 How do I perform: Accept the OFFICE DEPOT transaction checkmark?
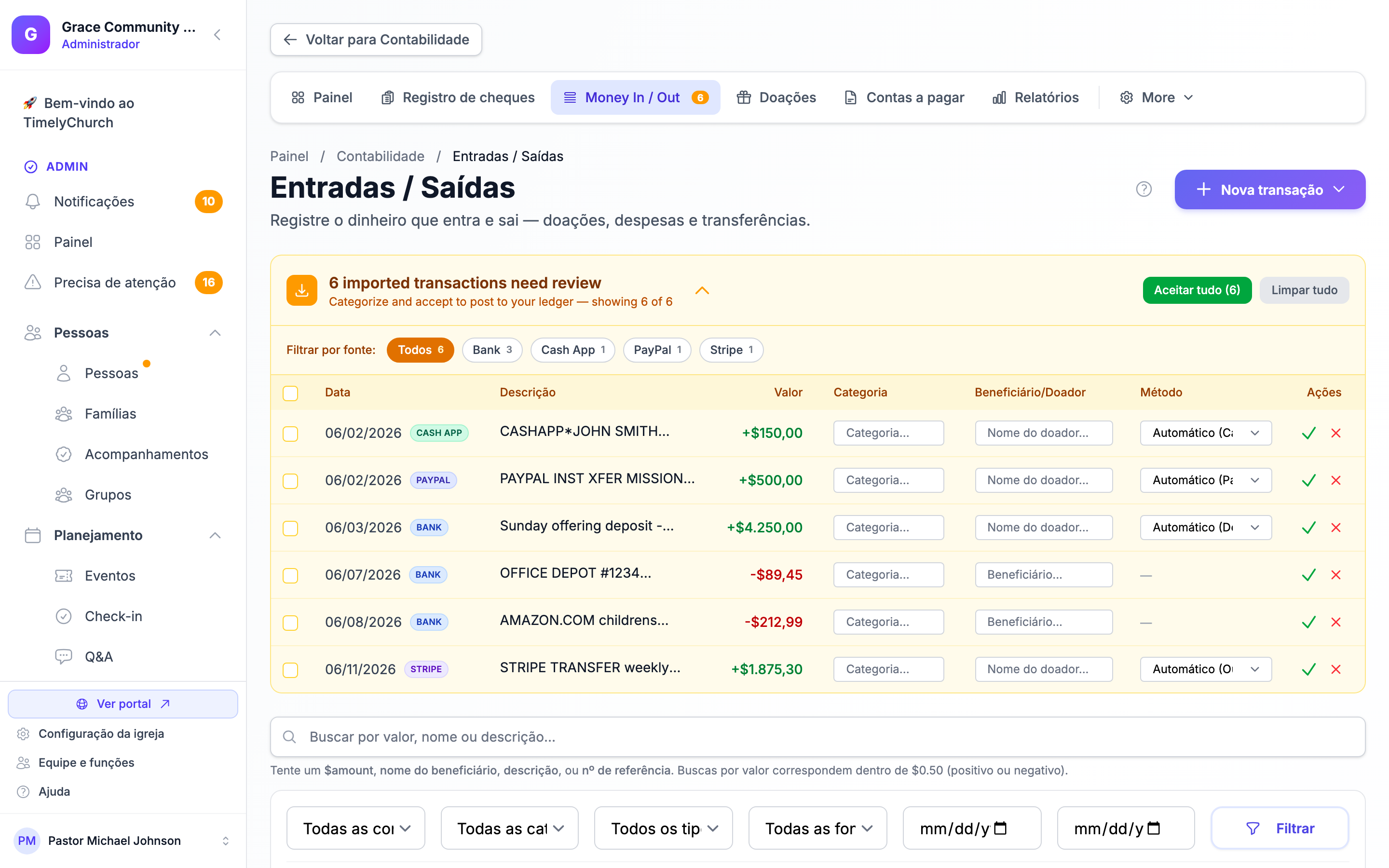click(1308, 575)
